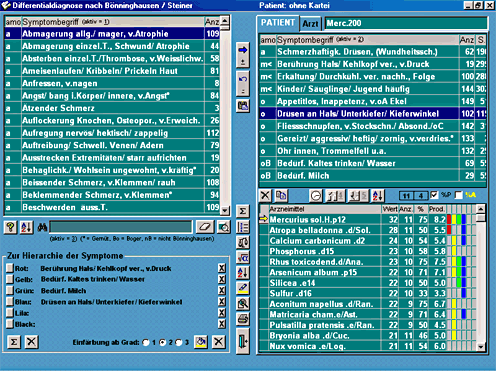Click the symptom list's scroll-down arrow
The width and height of the screenshot is (496, 372).
click(225, 210)
